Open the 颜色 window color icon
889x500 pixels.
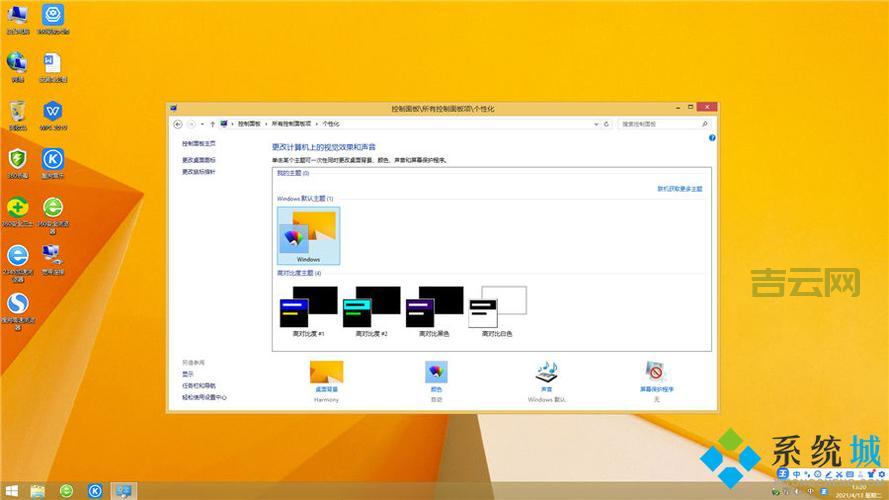click(x=436, y=374)
